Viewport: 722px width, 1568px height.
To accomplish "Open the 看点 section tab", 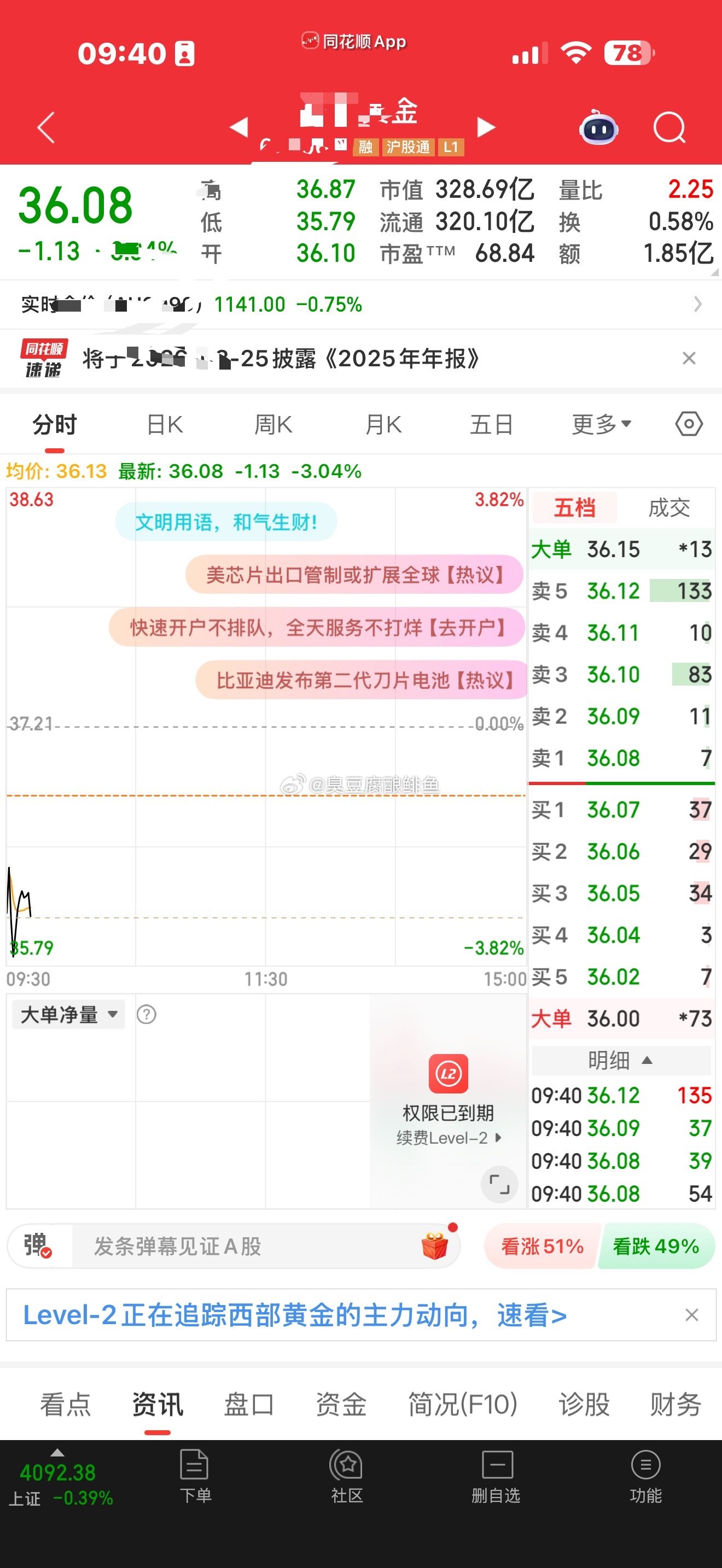I will pyautogui.click(x=65, y=1405).
